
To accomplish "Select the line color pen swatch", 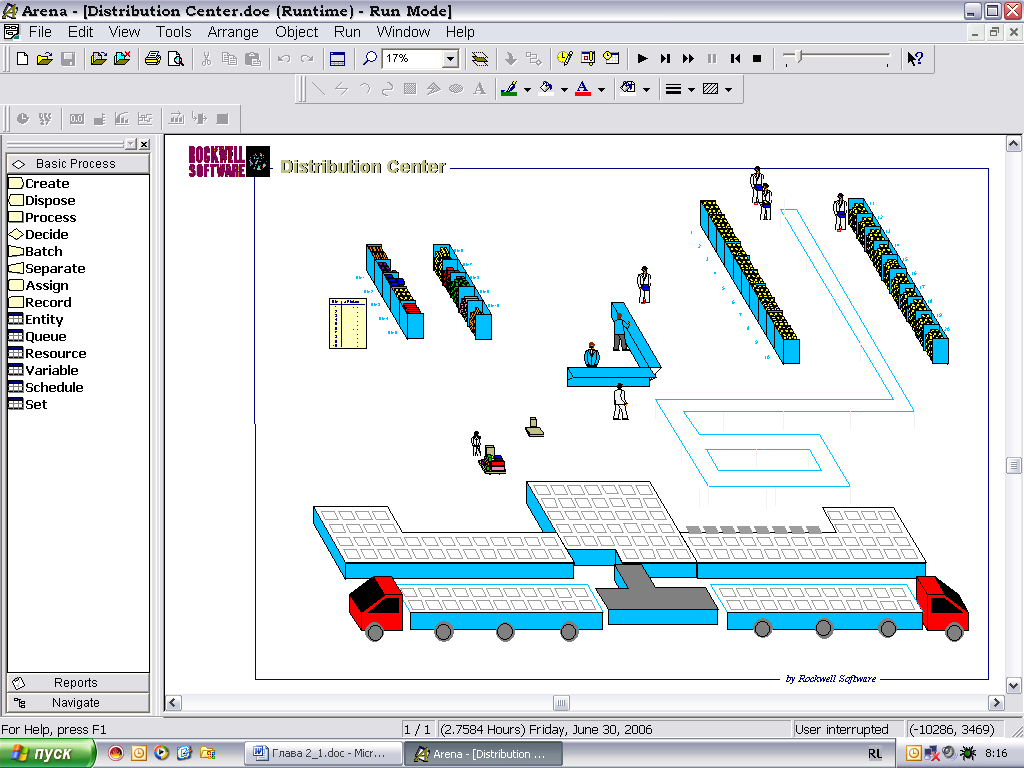I will 509,89.
